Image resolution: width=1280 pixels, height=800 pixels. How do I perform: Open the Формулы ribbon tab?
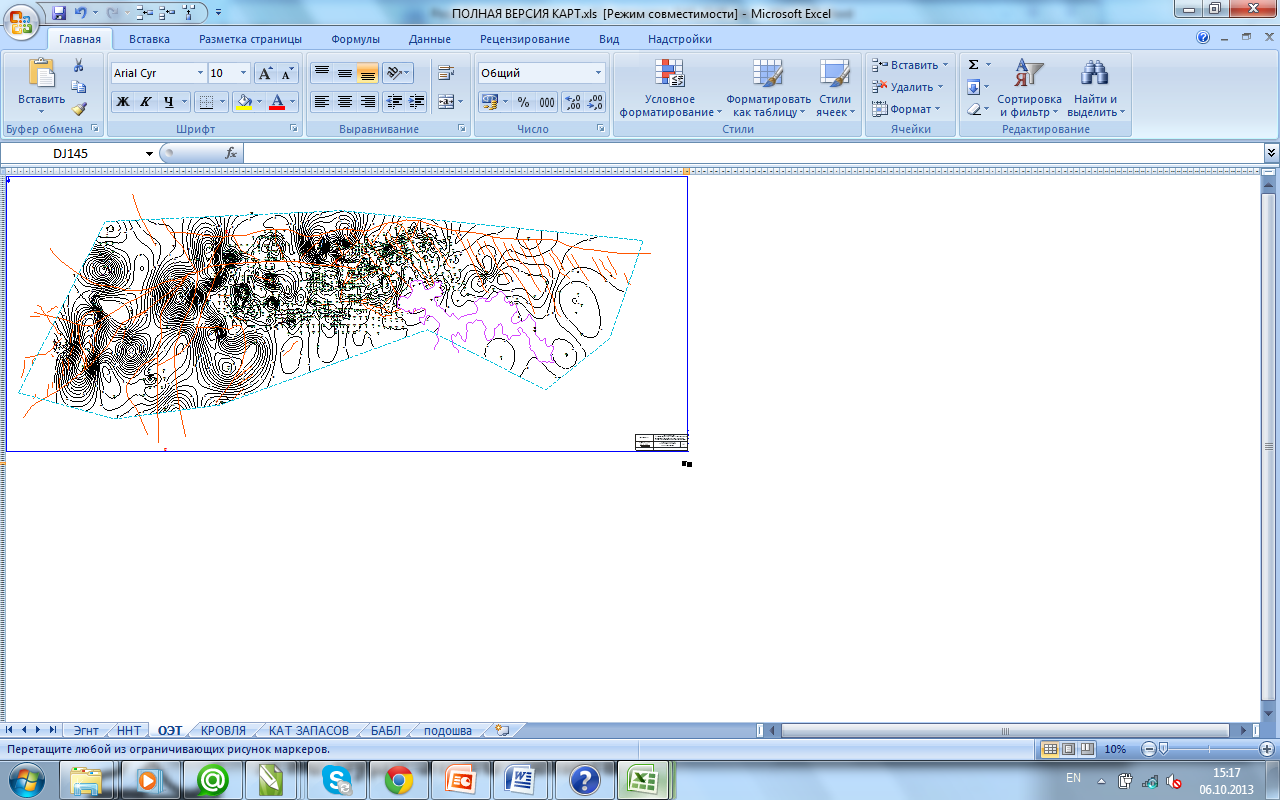pos(355,39)
